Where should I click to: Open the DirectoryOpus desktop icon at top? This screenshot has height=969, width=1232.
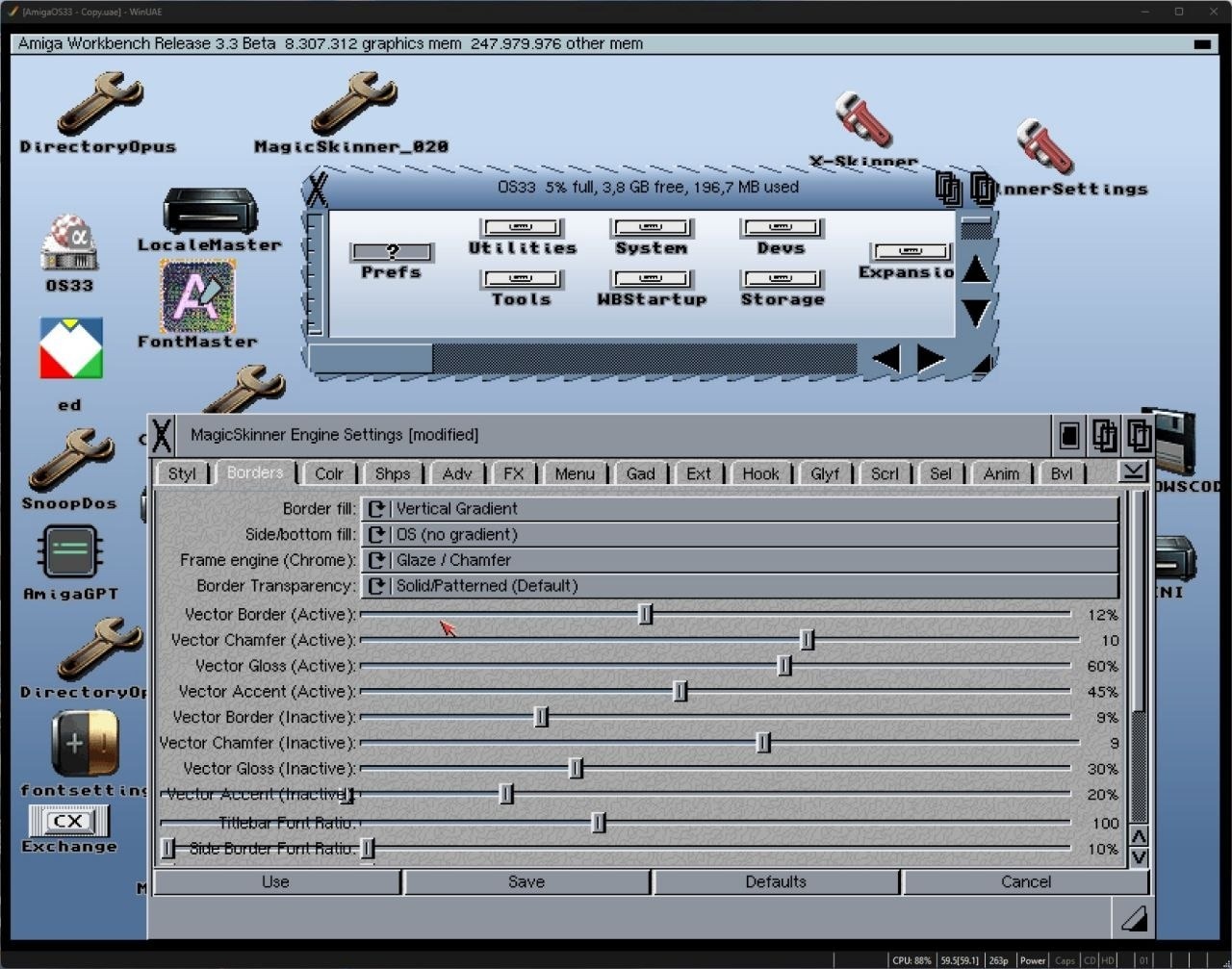(99, 104)
